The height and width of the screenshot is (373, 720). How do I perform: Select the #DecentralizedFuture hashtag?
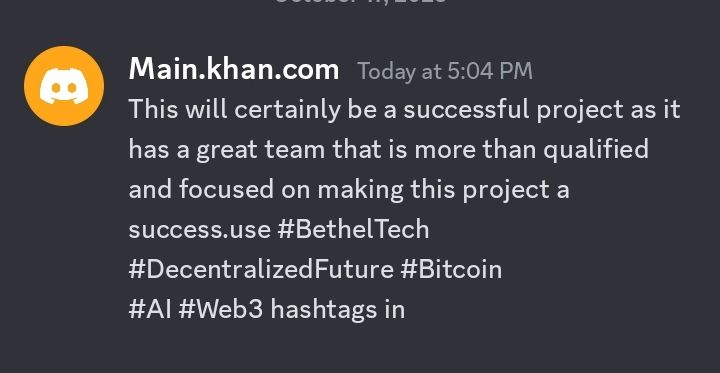coord(261,269)
